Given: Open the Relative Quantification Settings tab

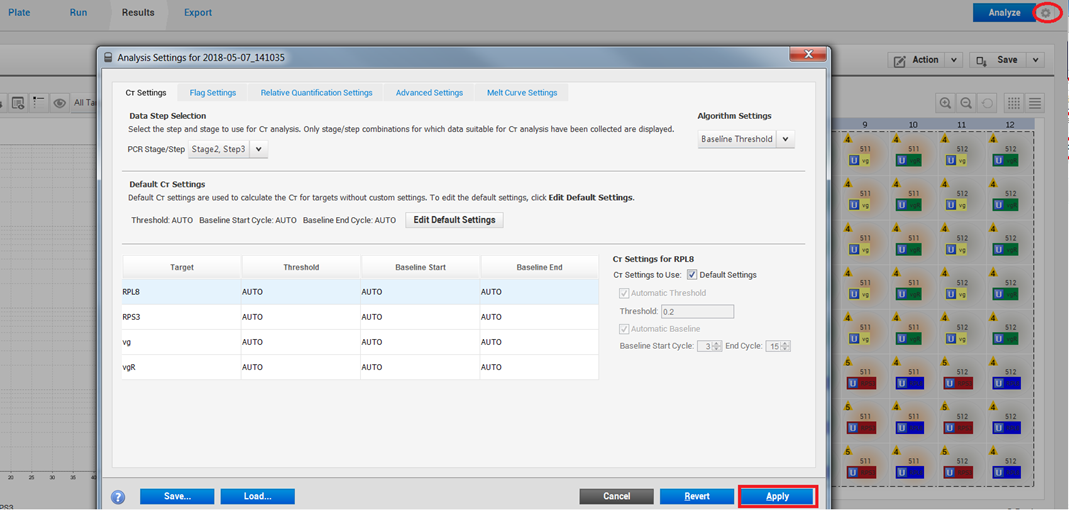Looking at the screenshot, I should click(316, 92).
